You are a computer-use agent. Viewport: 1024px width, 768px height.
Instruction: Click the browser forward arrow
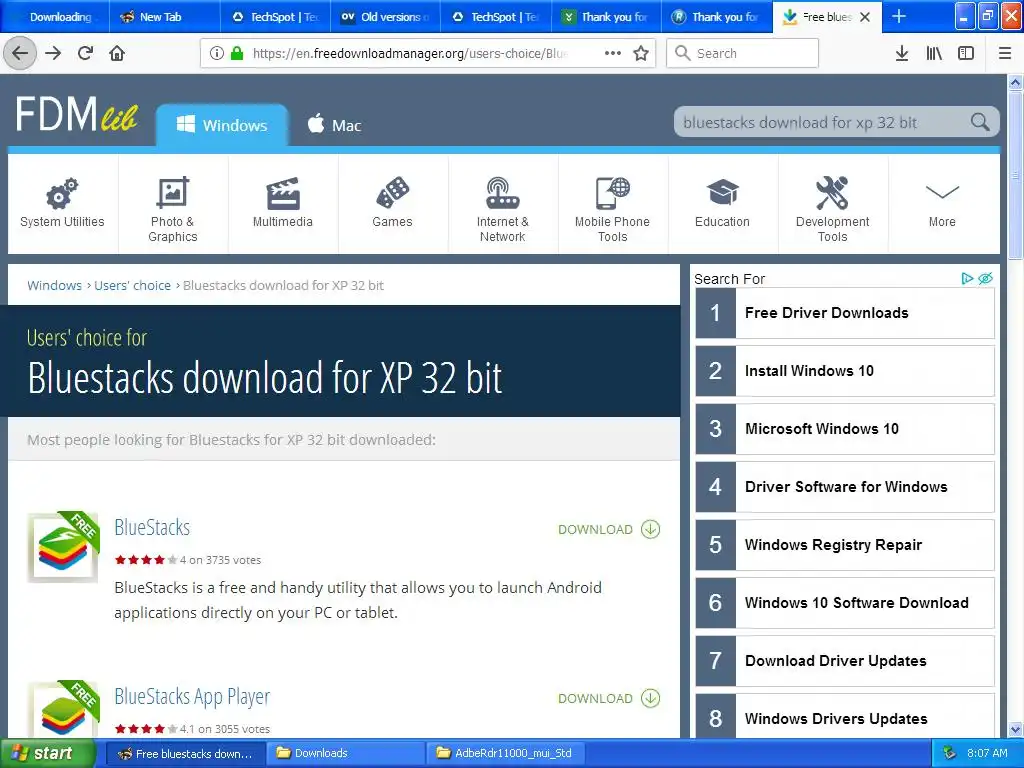coord(53,53)
